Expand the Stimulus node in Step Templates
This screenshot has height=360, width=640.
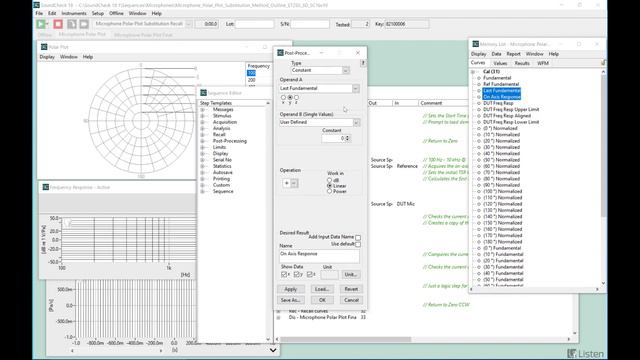(x=202, y=116)
